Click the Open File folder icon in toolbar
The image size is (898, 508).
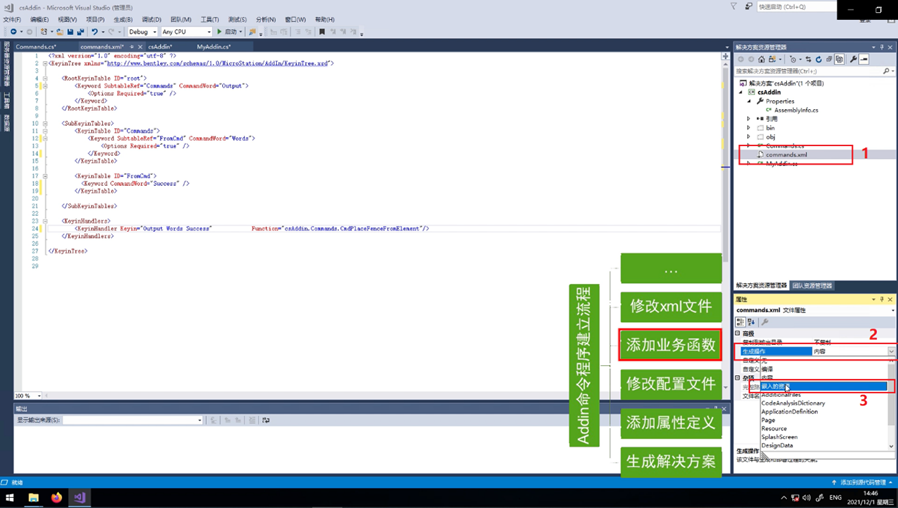(60, 31)
